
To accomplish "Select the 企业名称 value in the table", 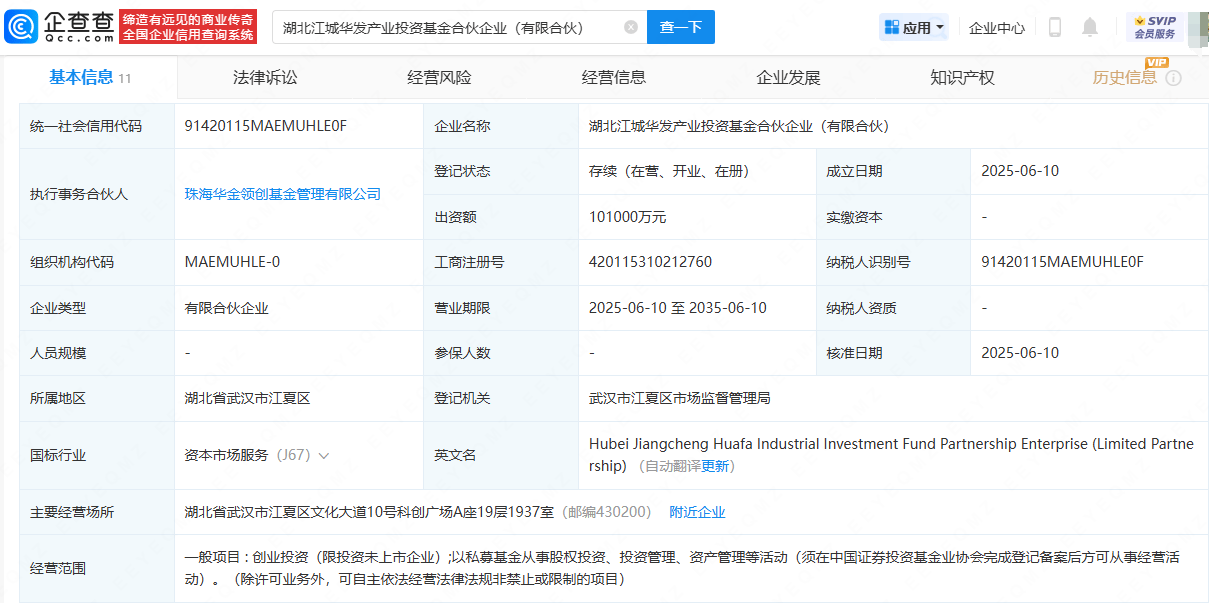I will 739,126.
